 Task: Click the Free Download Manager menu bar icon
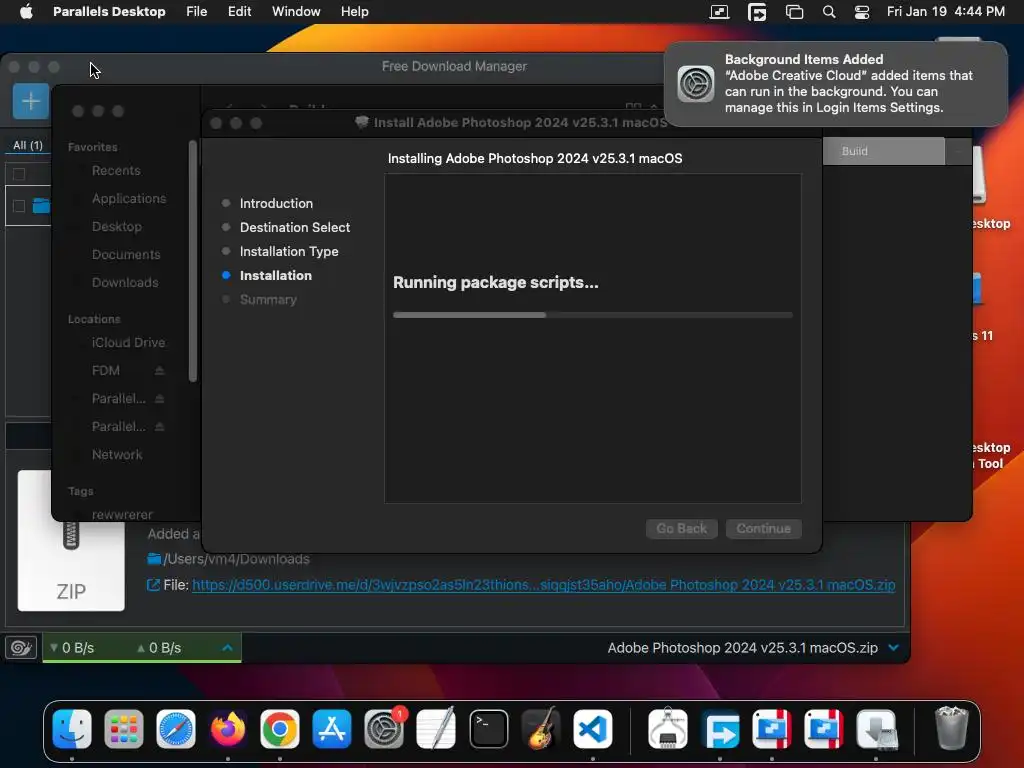point(757,12)
